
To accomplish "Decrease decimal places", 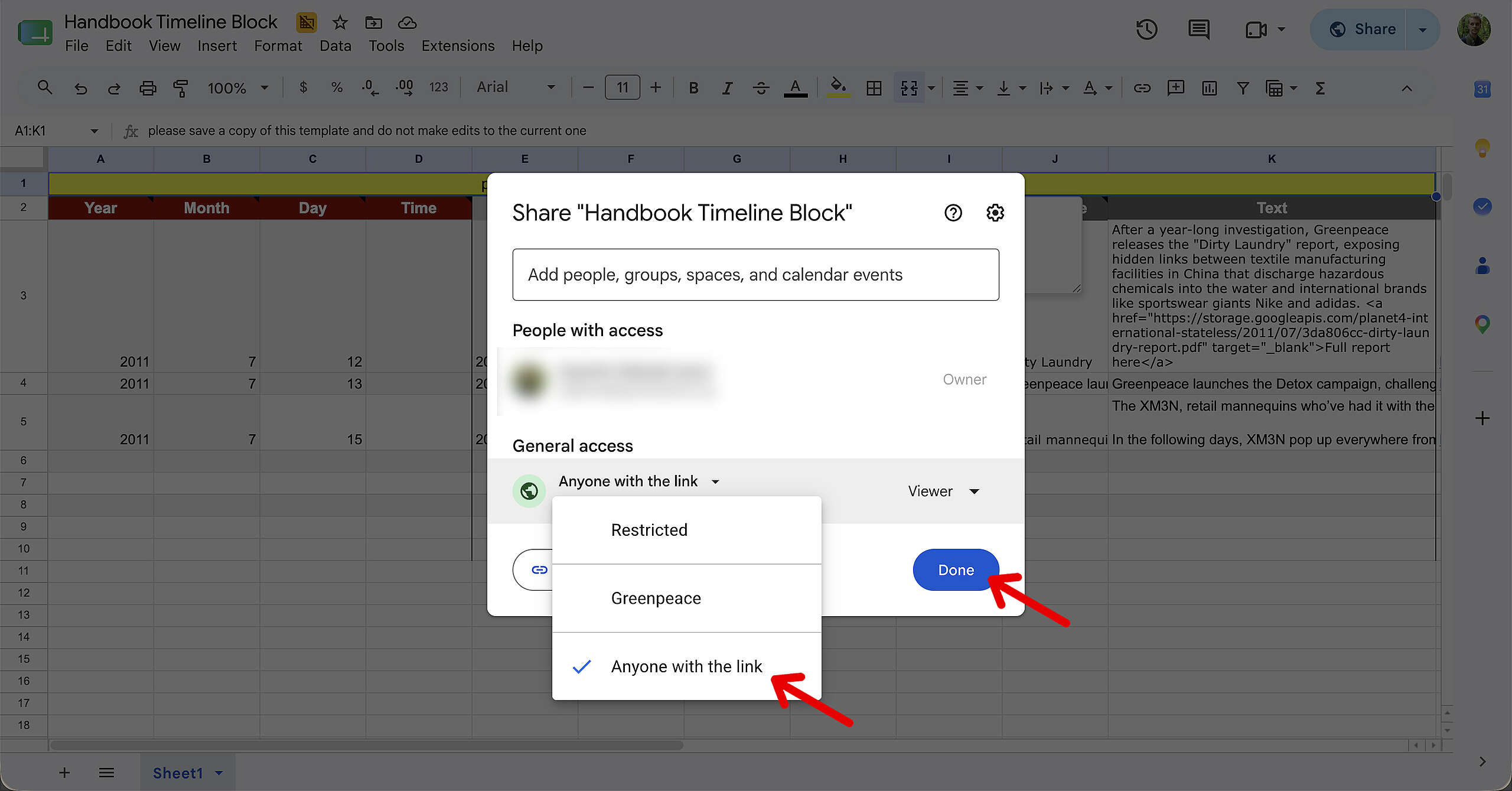I will pyautogui.click(x=370, y=88).
